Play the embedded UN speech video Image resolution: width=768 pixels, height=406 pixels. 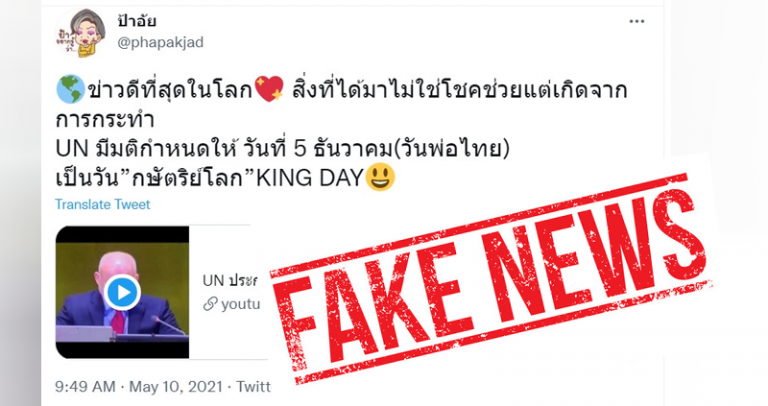122,292
